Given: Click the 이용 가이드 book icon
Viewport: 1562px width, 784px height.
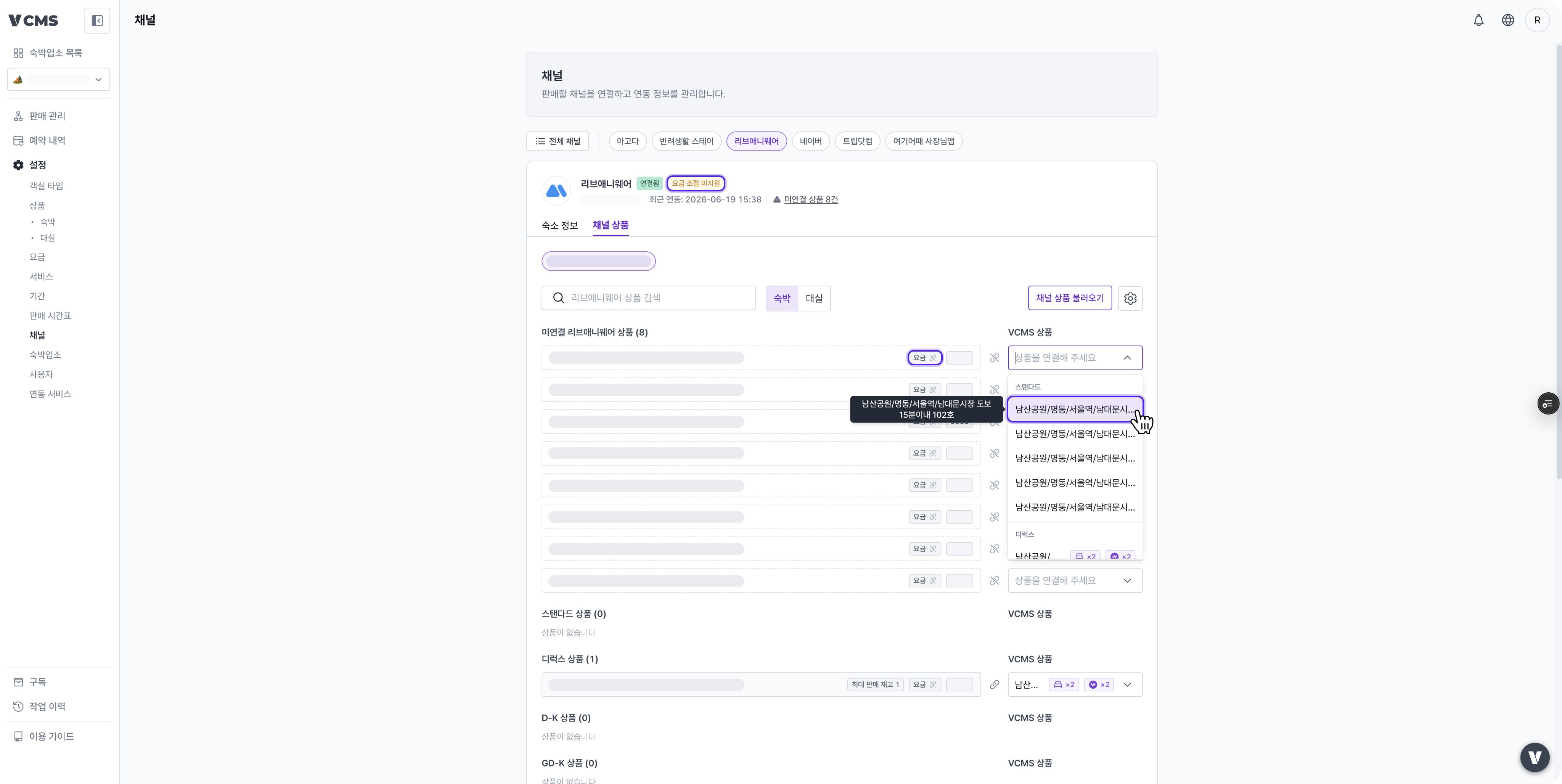Looking at the screenshot, I should [18, 737].
